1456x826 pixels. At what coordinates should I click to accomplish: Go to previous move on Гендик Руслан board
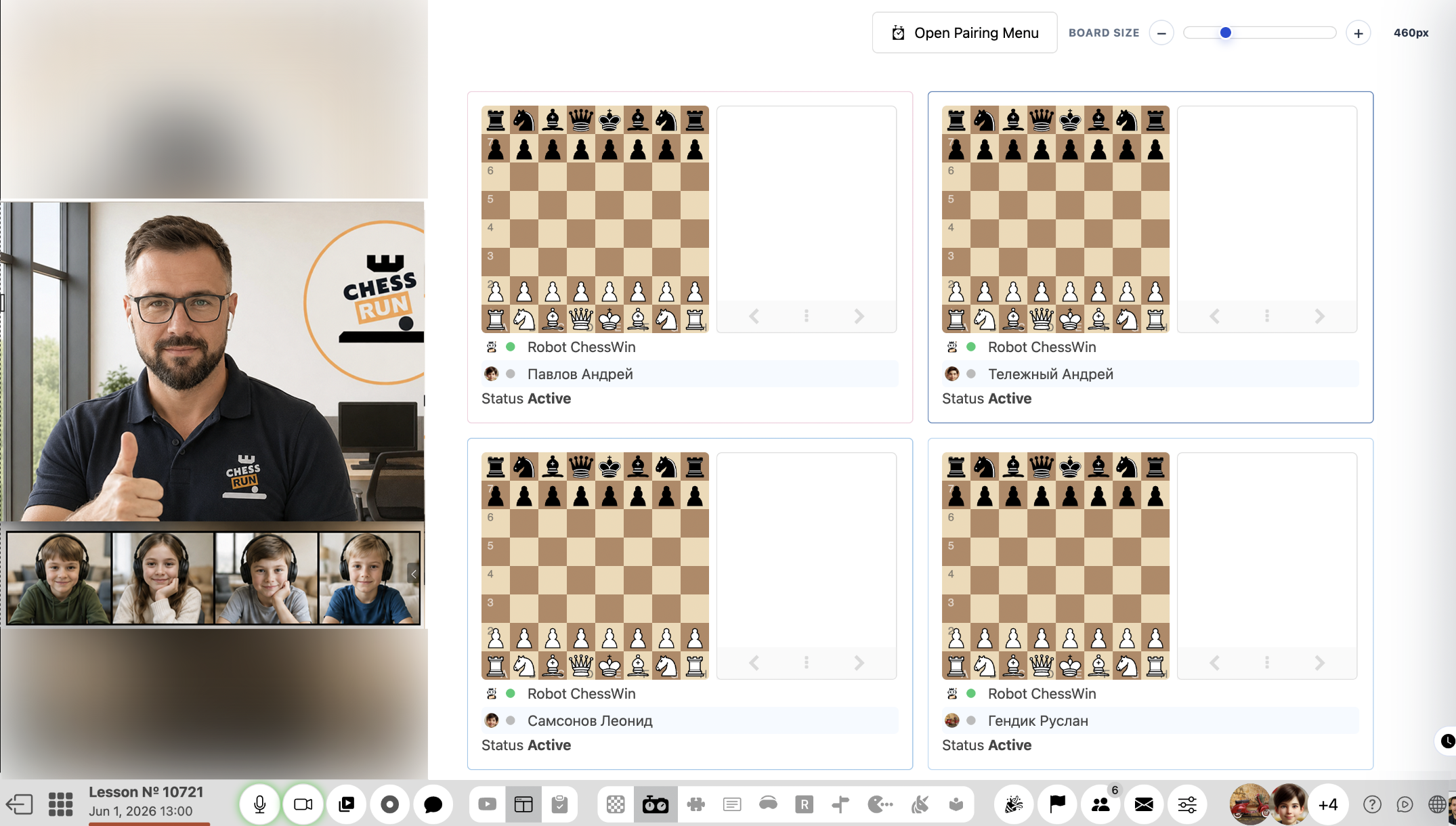coord(1215,663)
